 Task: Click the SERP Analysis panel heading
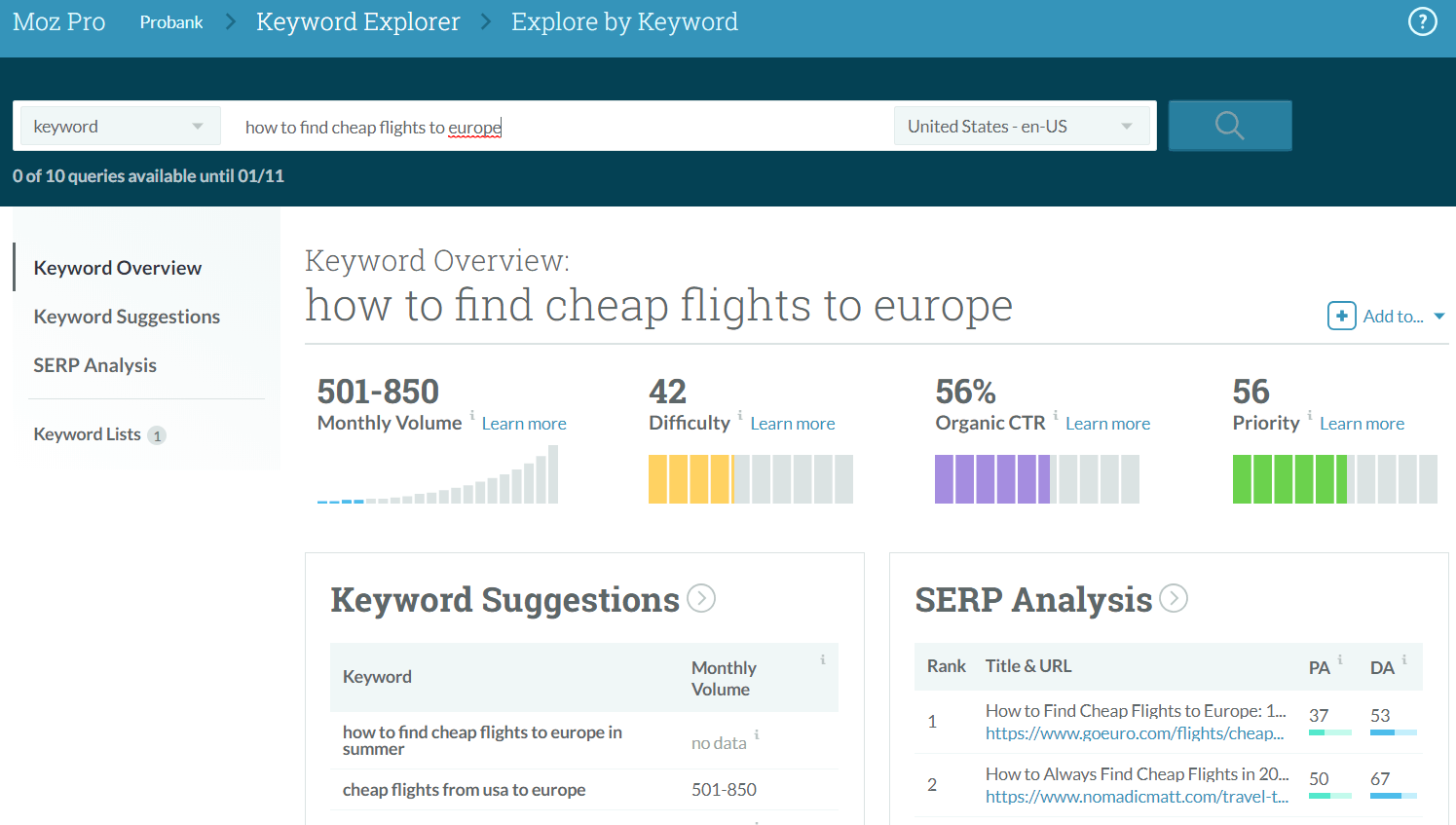click(x=1033, y=600)
